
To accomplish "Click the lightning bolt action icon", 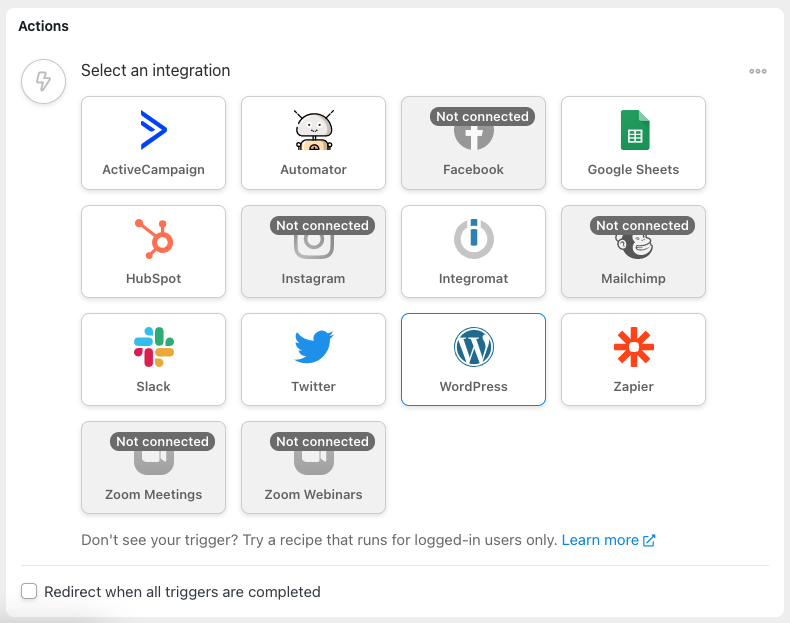I will pos(43,81).
